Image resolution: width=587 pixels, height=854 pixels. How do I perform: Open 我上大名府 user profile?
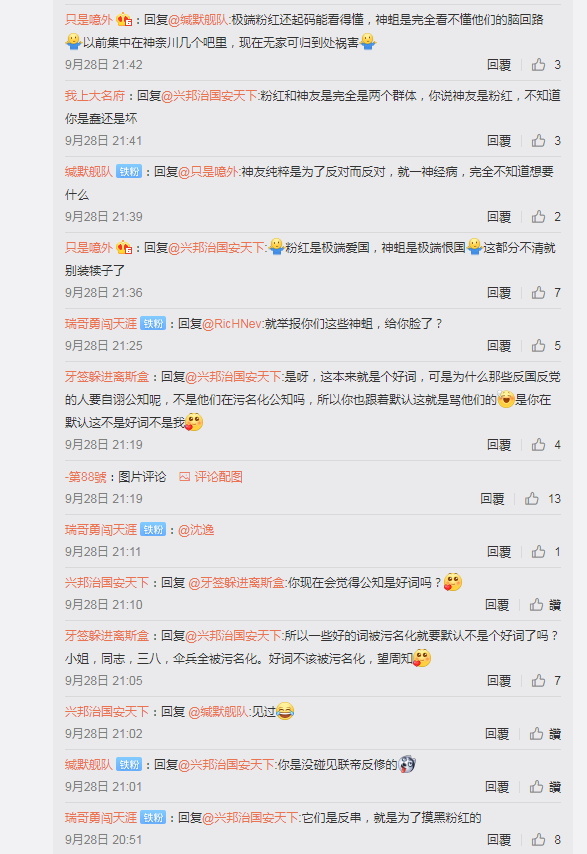coord(95,95)
